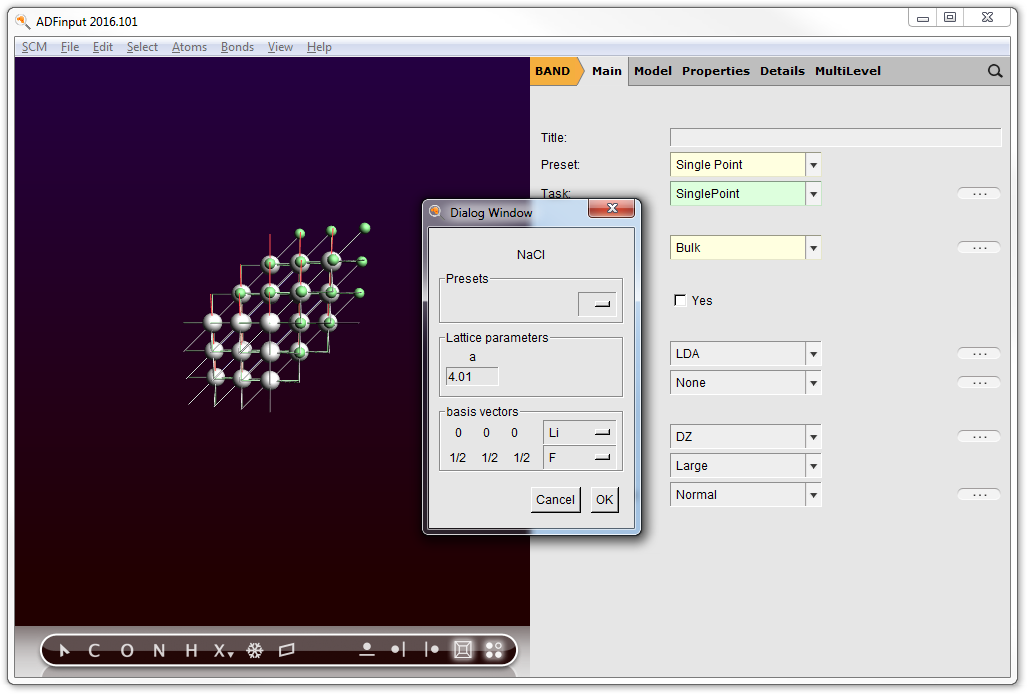Open the View menu
This screenshot has width=1028, height=694.
(280, 47)
